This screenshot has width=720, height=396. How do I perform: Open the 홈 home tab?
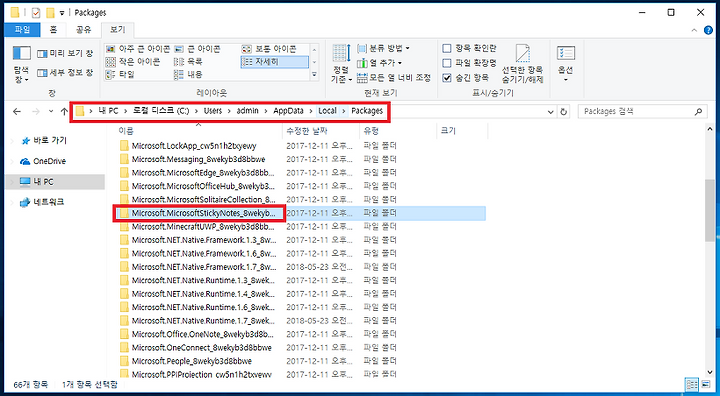click(54, 29)
